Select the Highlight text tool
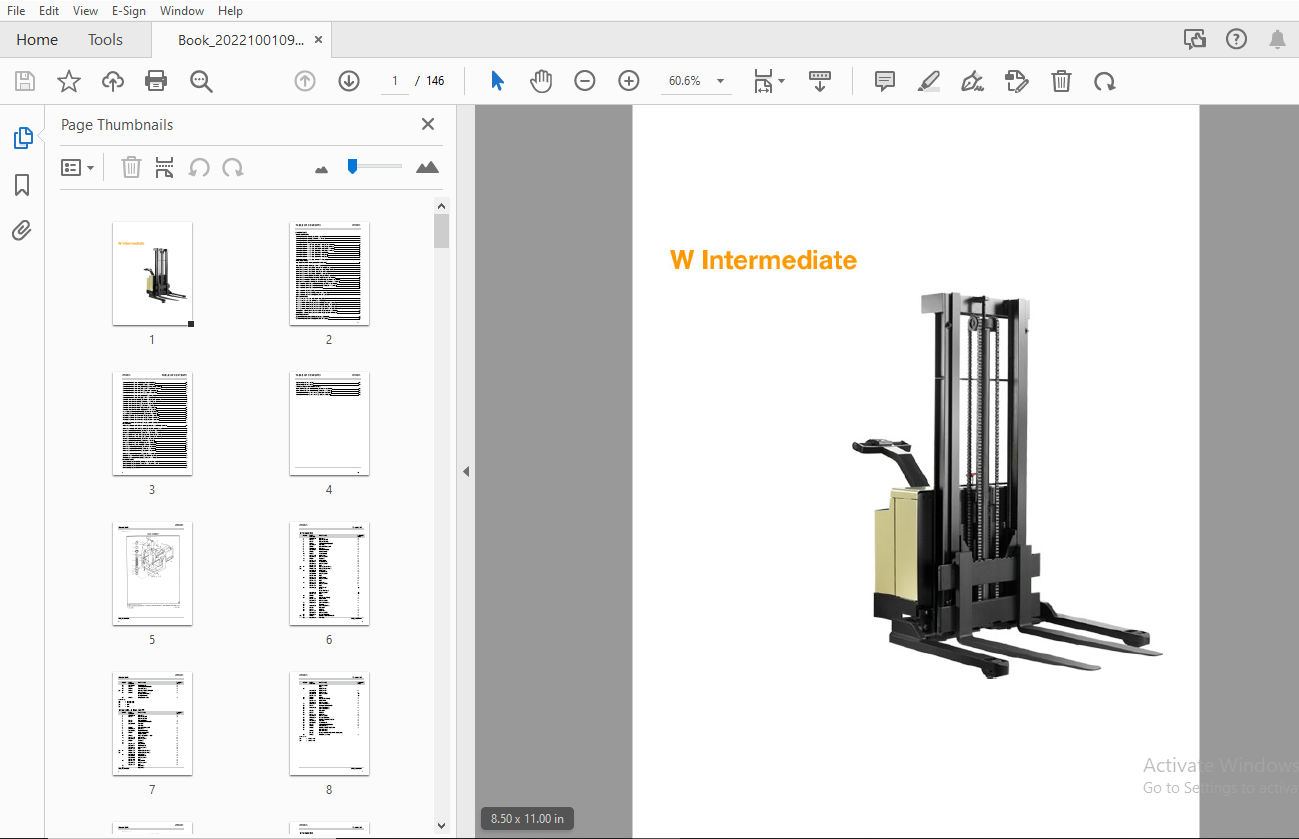1299x839 pixels. [x=928, y=81]
